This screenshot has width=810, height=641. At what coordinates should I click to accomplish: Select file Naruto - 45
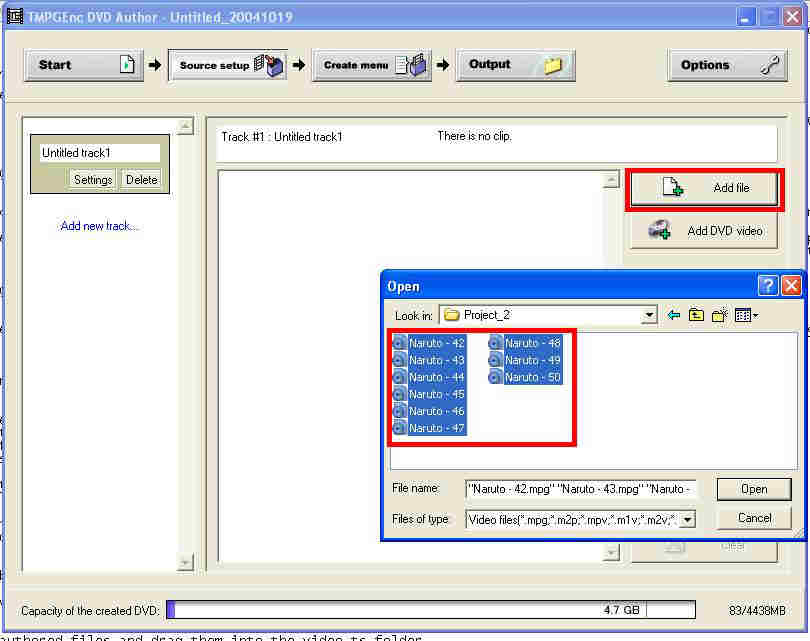point(437,395)
